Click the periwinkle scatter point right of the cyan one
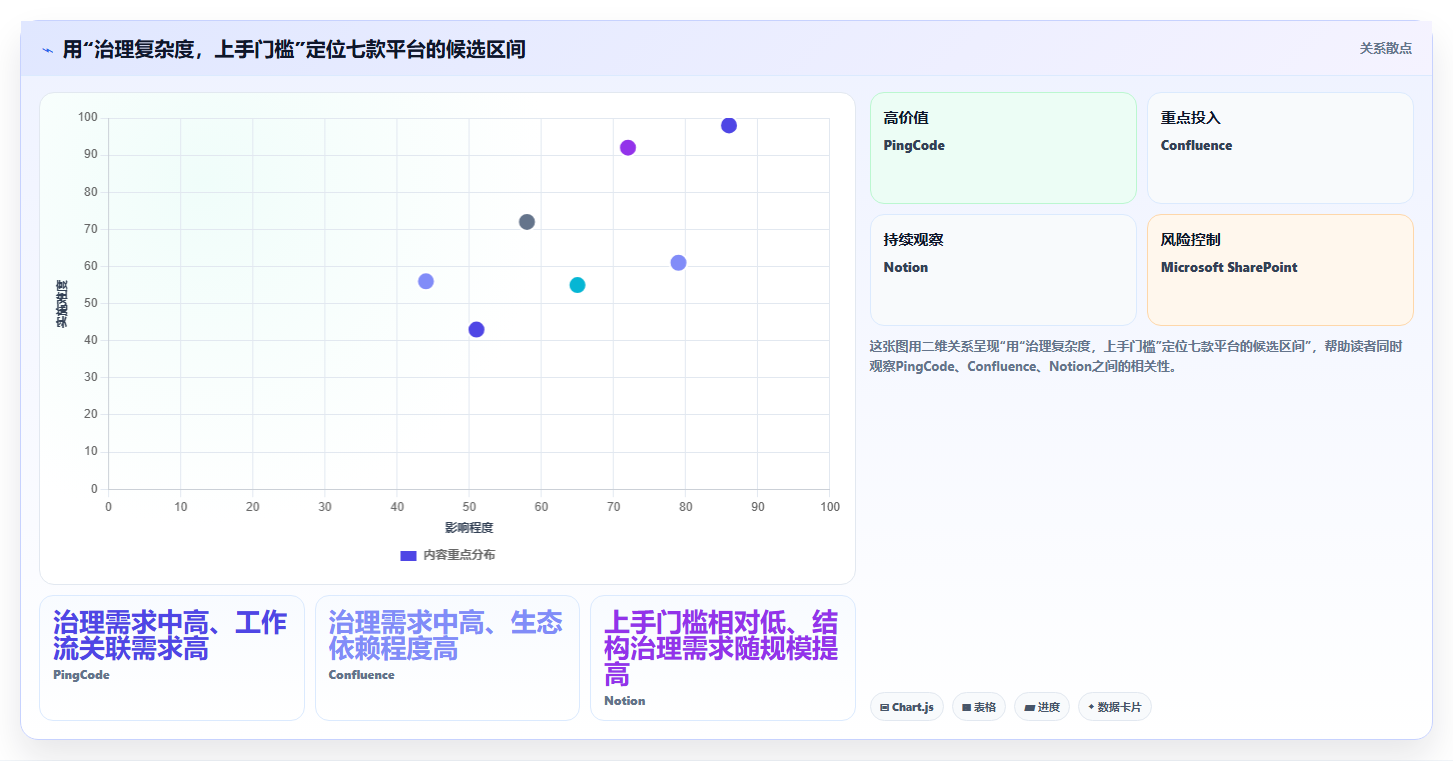The height and width of the screenshot is (761, 1453). (x=678, y=263)
